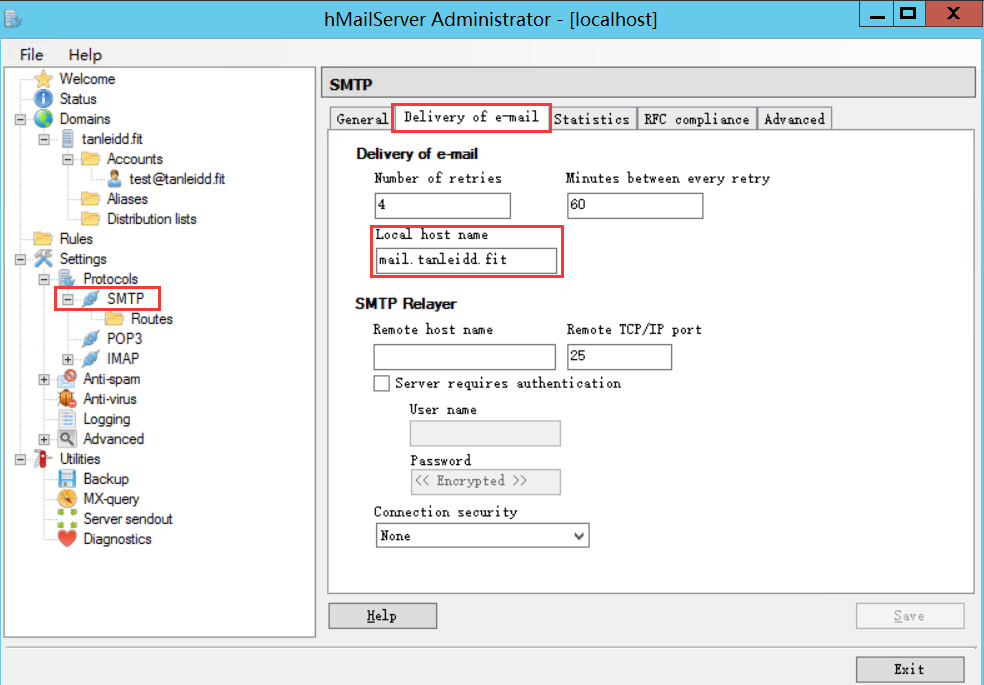Click the Aliases folder icon

(90, 199)
